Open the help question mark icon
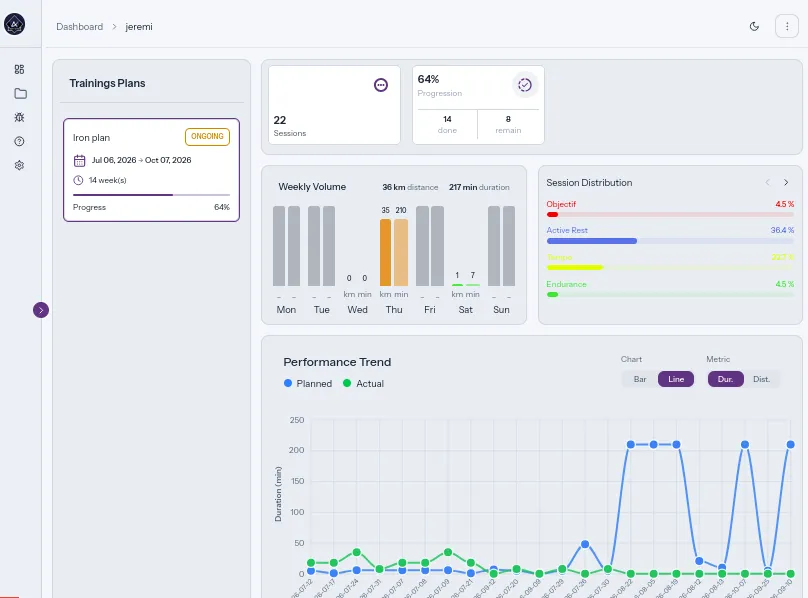This screenshot has width=808, height=598. point(20,141)
